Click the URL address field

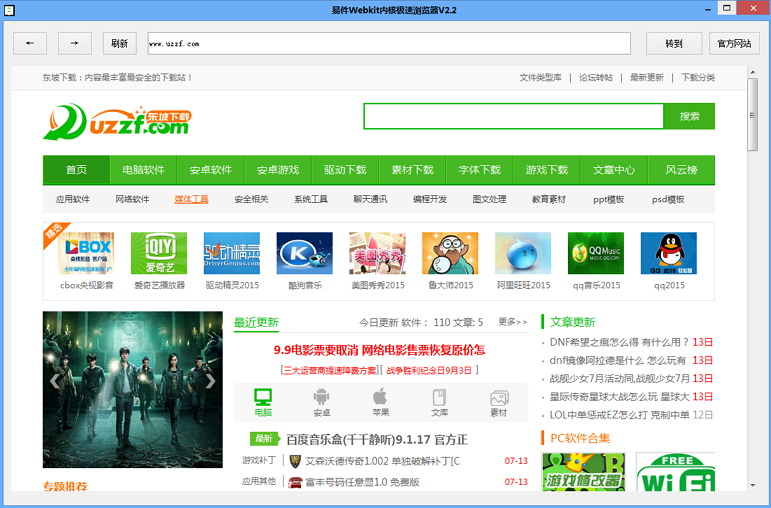[389, 43]
